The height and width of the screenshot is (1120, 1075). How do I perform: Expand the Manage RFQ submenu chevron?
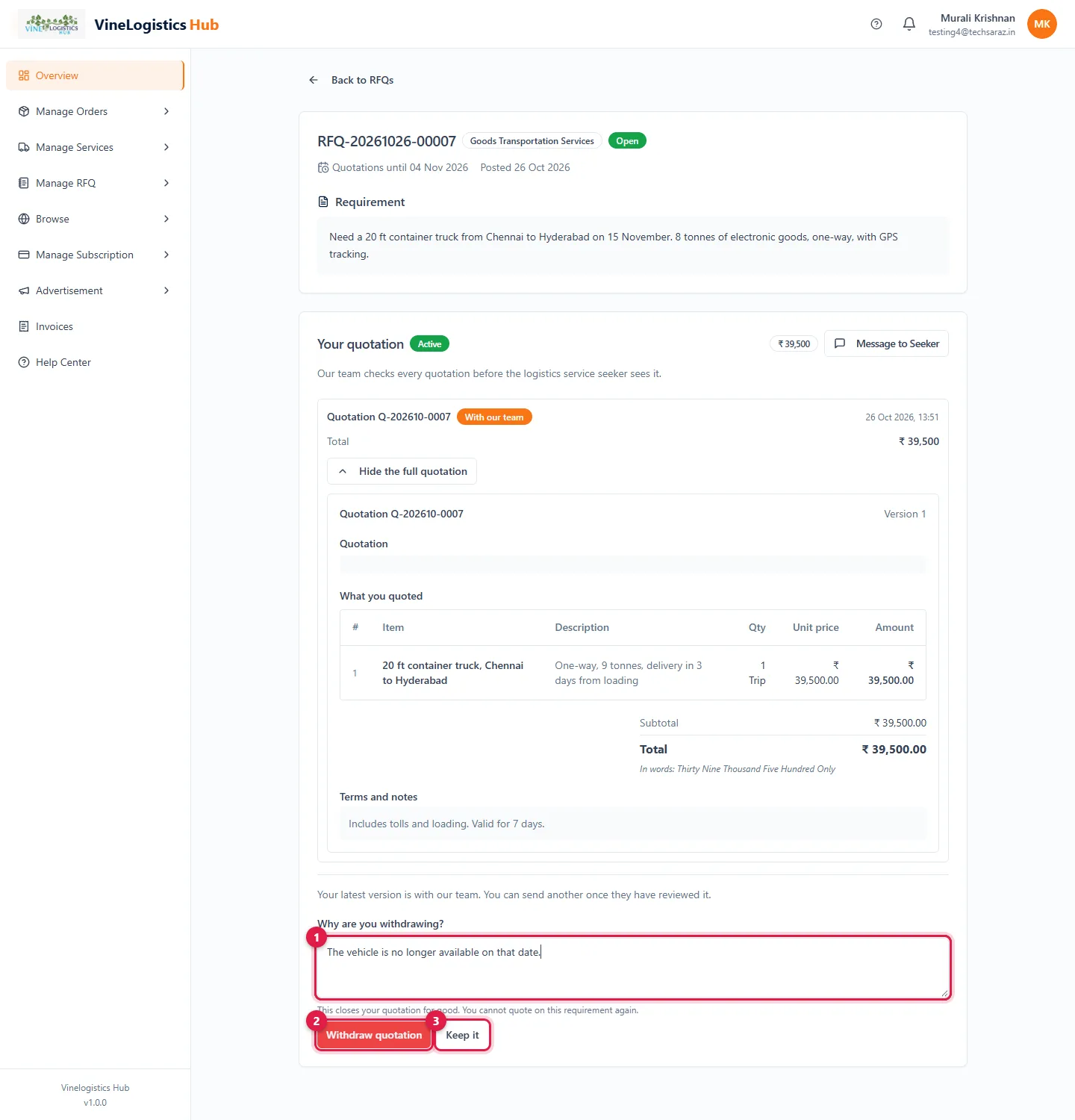click(x=166, y=183)
